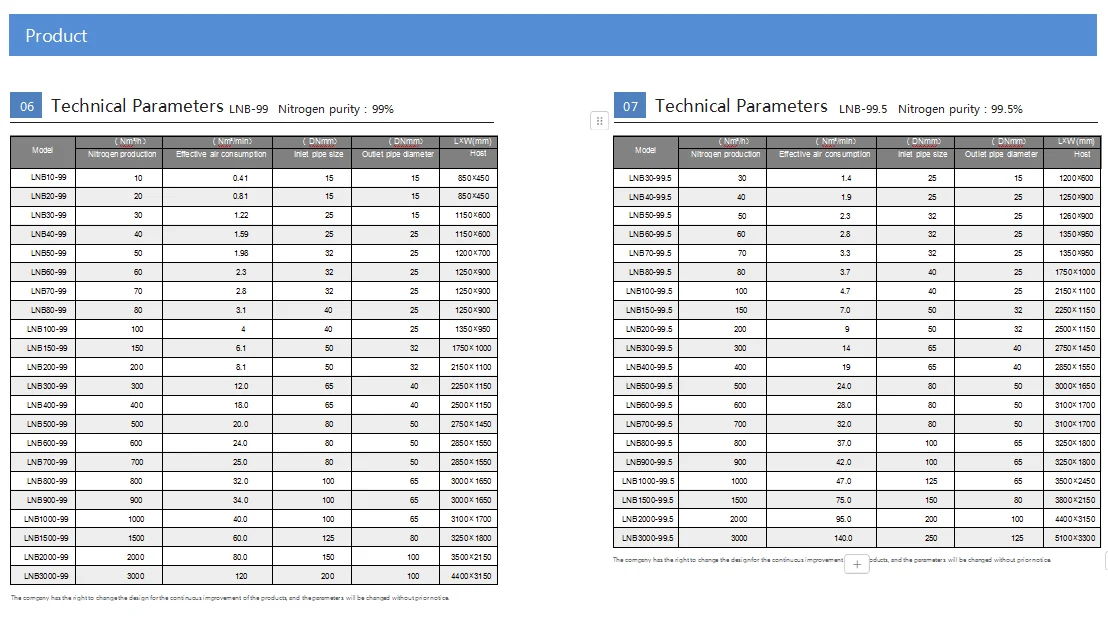Select the 'Nitrogen purity : 99%' heading text
1108x621 pixels.
(x=336, y=109)
